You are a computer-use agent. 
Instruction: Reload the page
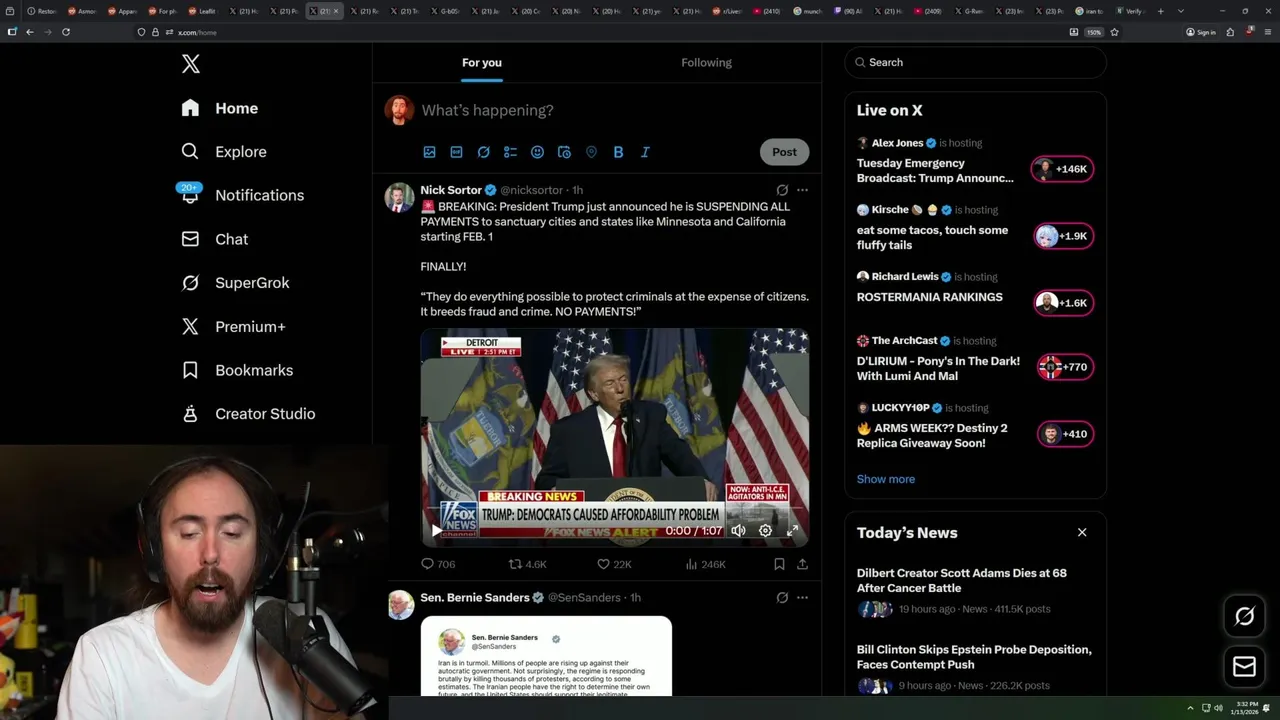[66, 32]
